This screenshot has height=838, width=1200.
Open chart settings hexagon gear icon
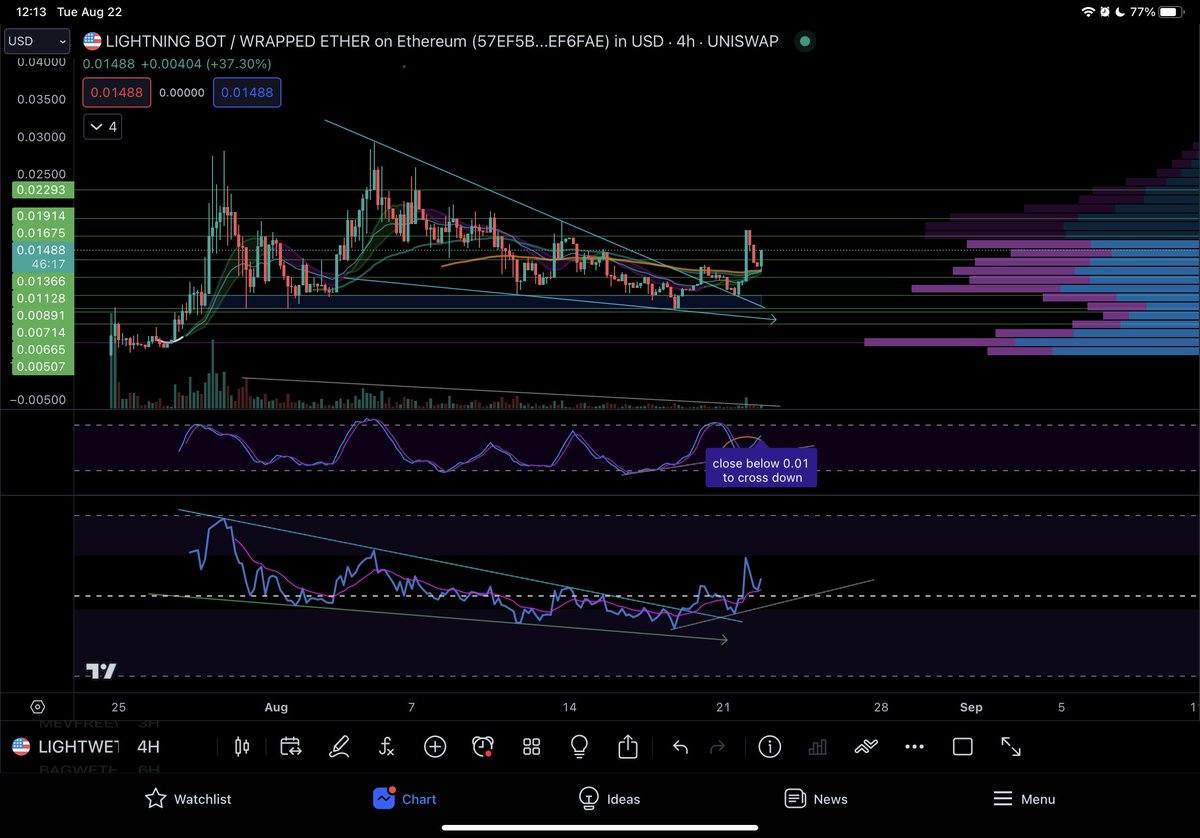click(37, 706)
